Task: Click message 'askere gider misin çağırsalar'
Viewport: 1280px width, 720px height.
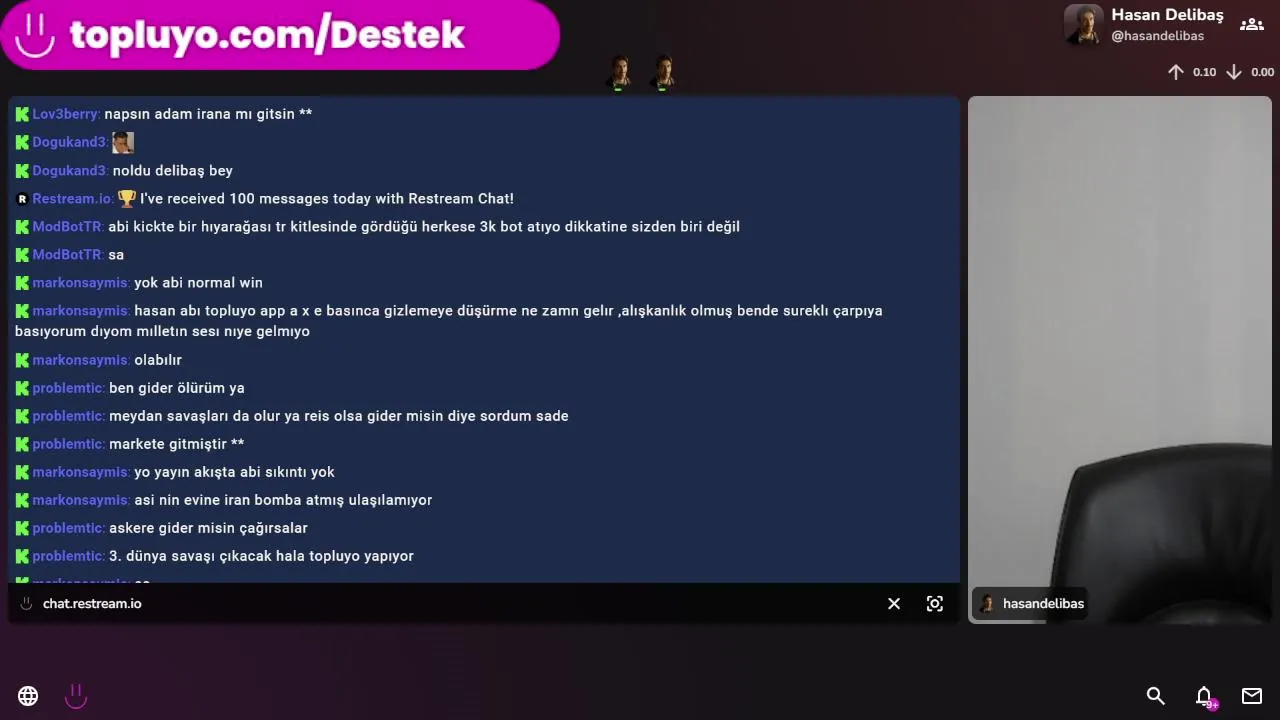Action: pos(208,528)
